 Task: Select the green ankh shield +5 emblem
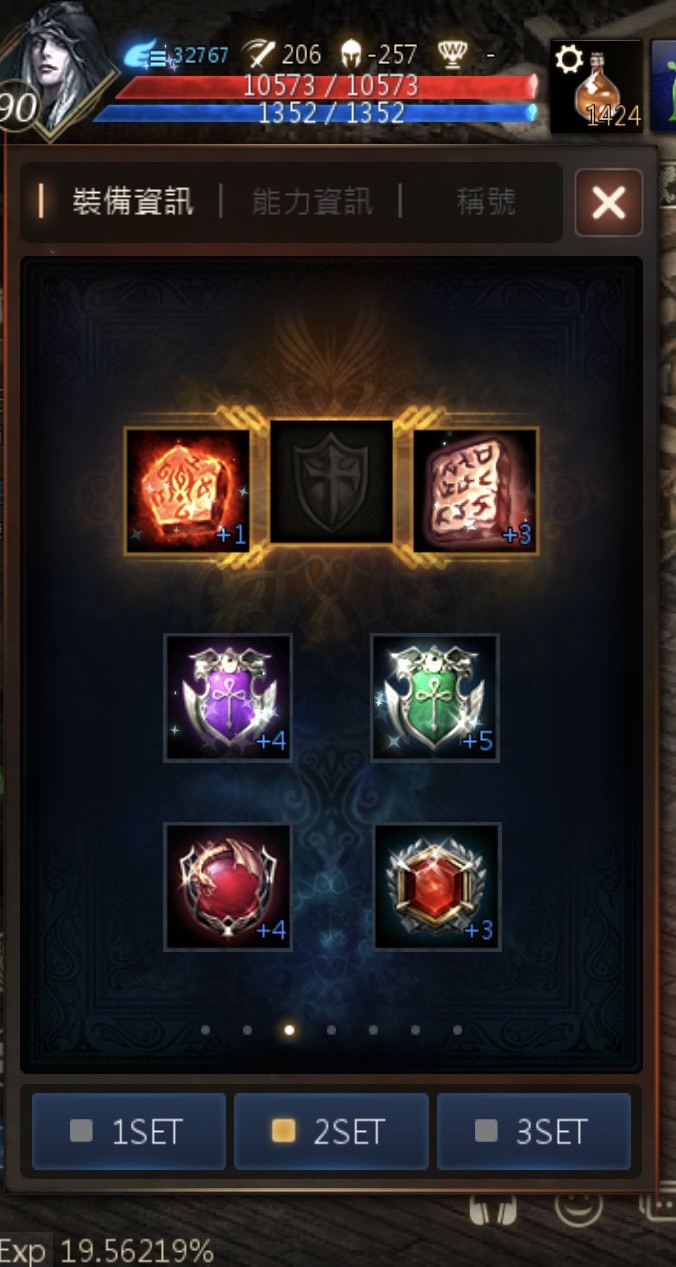point(435,698)
